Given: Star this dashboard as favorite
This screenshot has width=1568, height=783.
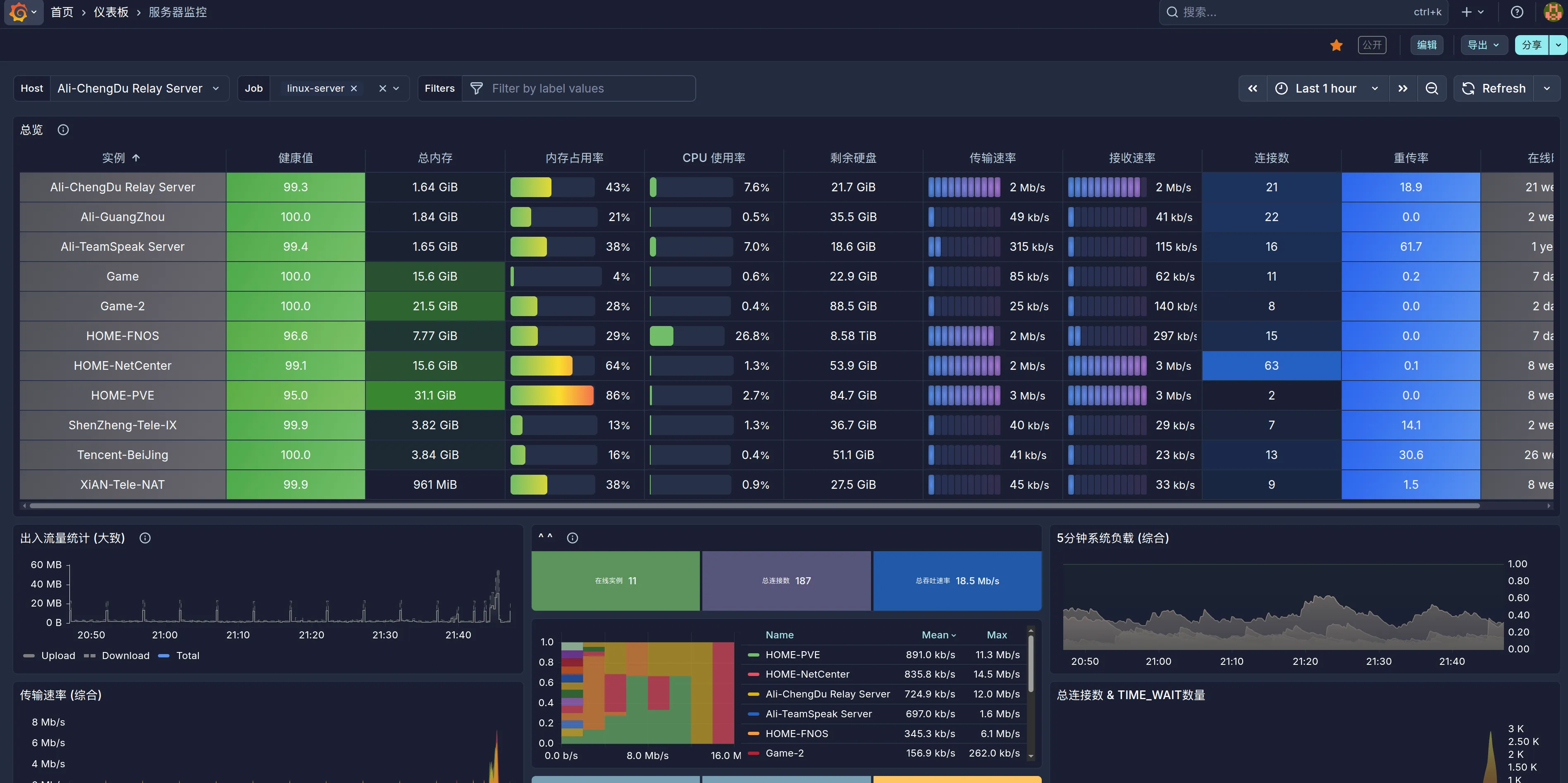Looking at the screenshot, I should point(1336,45).
